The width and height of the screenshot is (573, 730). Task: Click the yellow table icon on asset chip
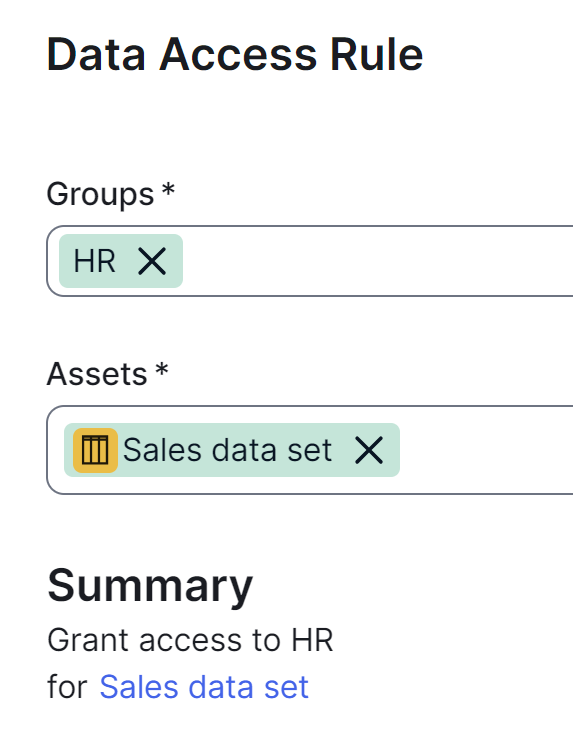pyautogui.click(x=95, y=450)
